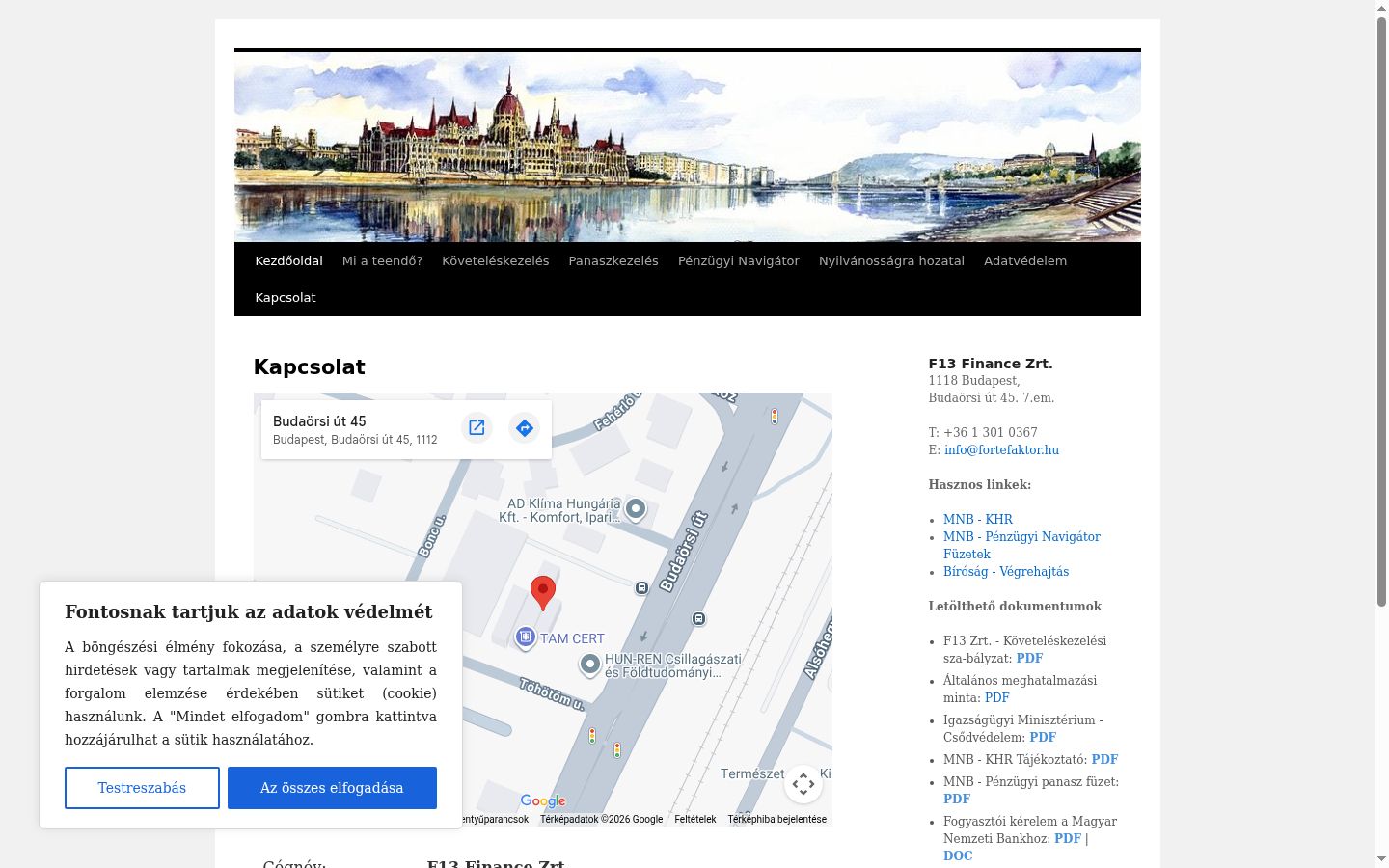Click the phone number +36 1 301 0367

(x=991, y=432)
